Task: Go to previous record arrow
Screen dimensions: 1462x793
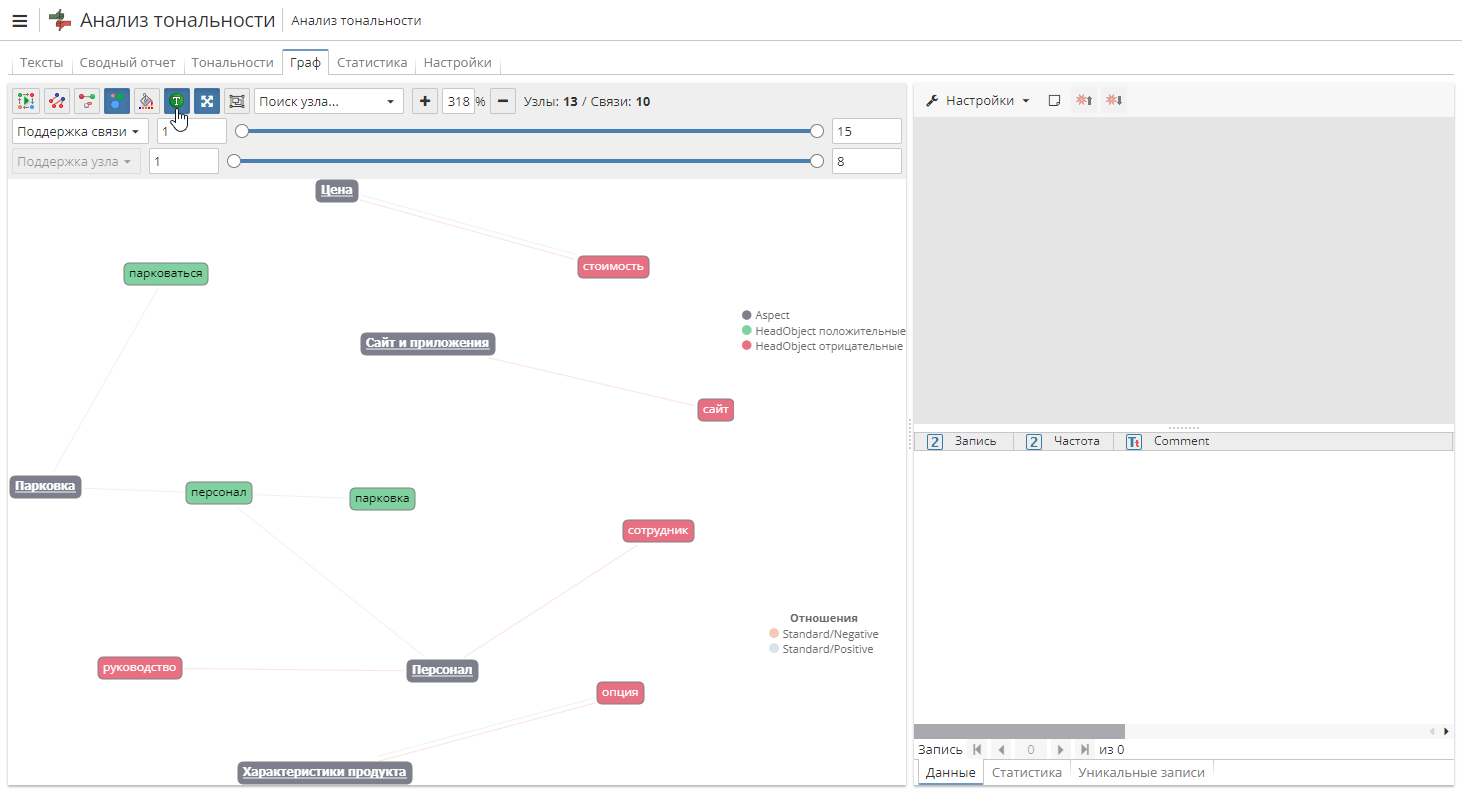Action: [x=1001, y=749]
